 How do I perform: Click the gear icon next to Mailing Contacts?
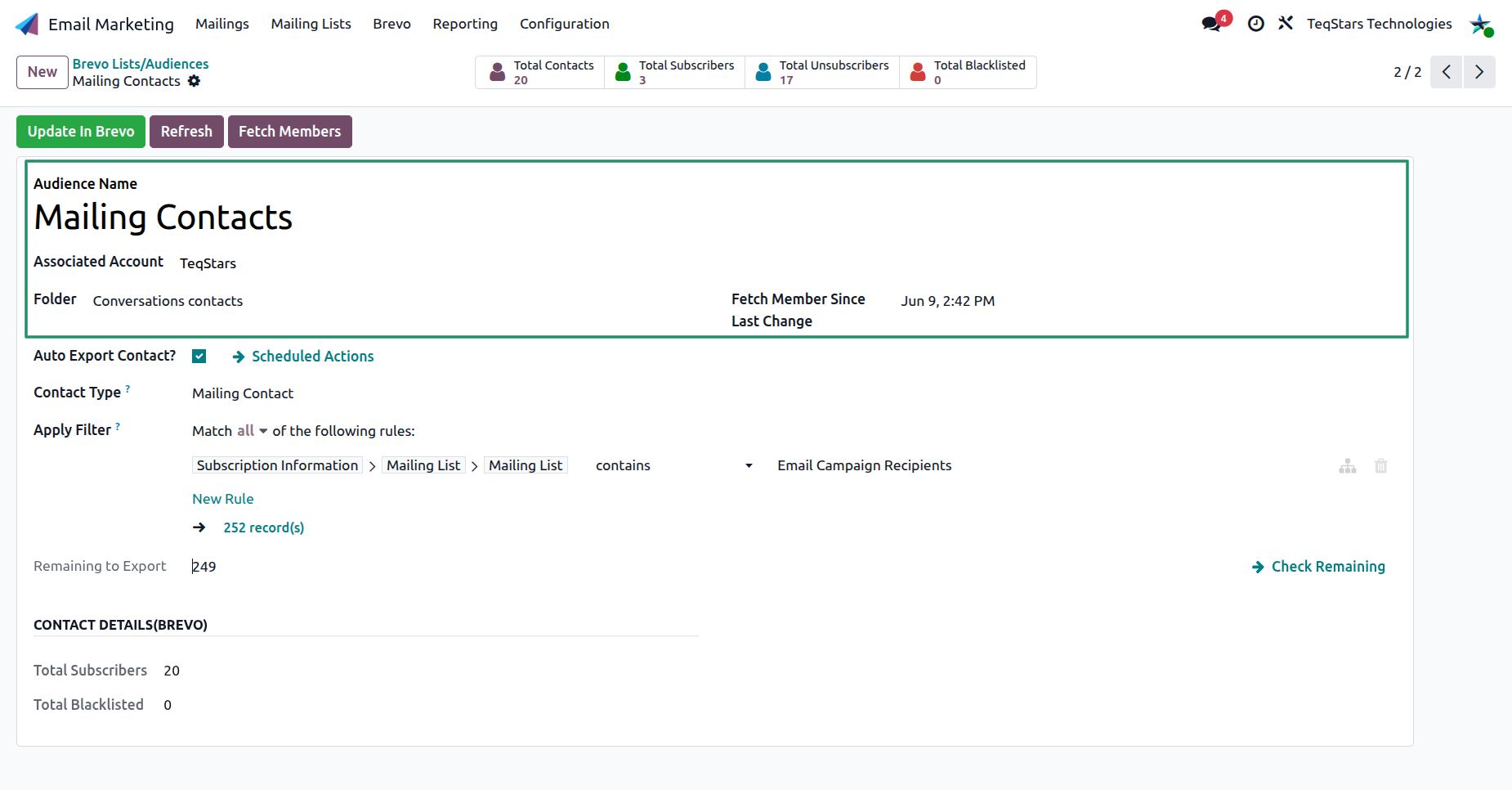pos(194,81)
